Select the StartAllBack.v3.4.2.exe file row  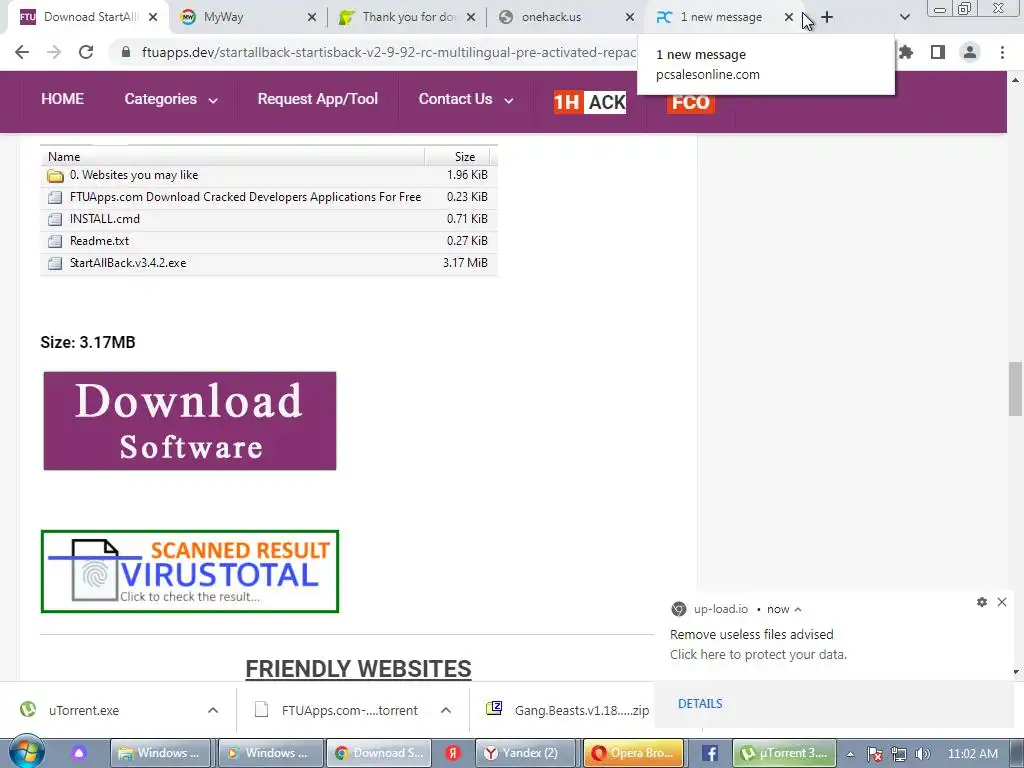(x=268, y=263)
